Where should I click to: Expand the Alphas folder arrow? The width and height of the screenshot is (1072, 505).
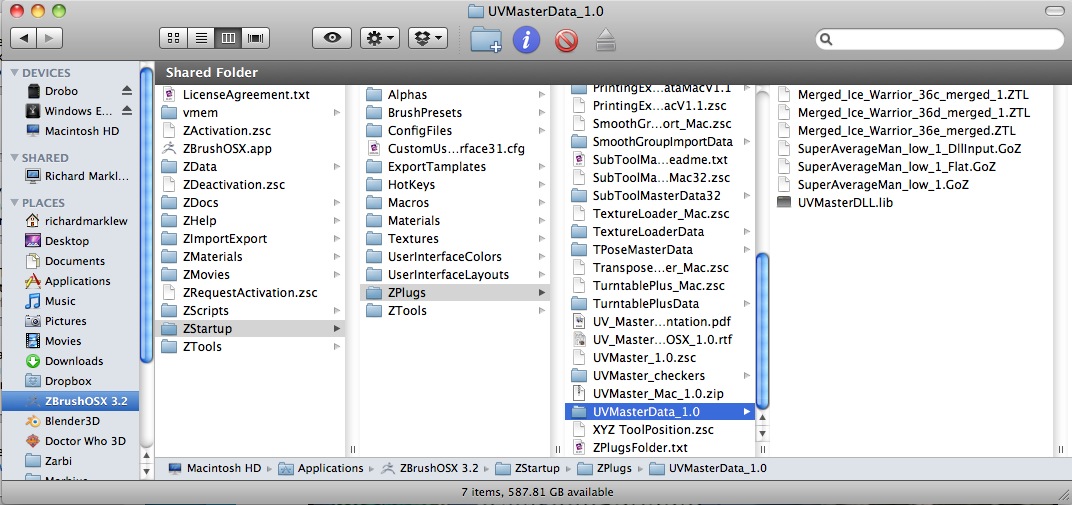coord(541,94)
